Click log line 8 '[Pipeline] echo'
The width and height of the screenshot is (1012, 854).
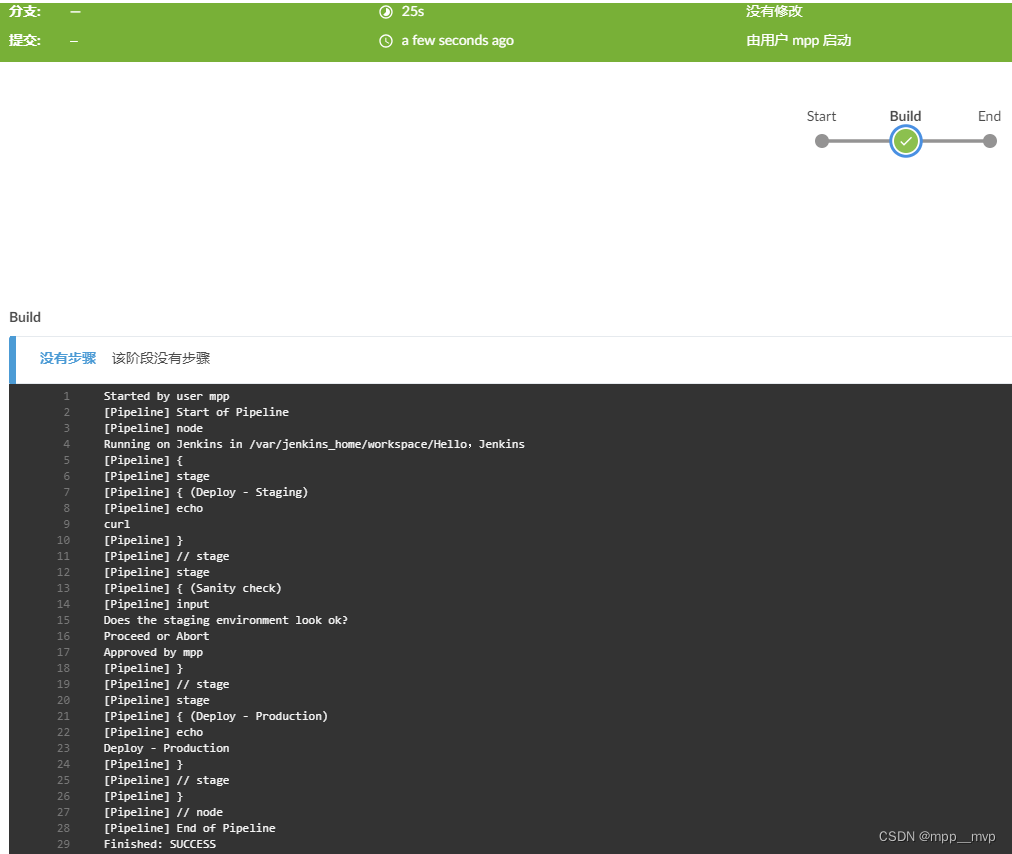(x=153, y=508)
